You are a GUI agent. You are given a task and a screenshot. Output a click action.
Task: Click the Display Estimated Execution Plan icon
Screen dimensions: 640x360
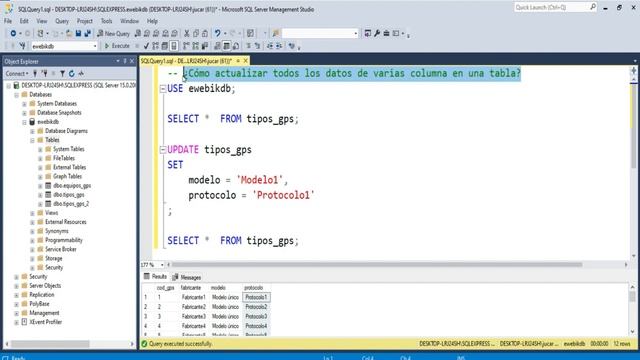pos(156,46)
